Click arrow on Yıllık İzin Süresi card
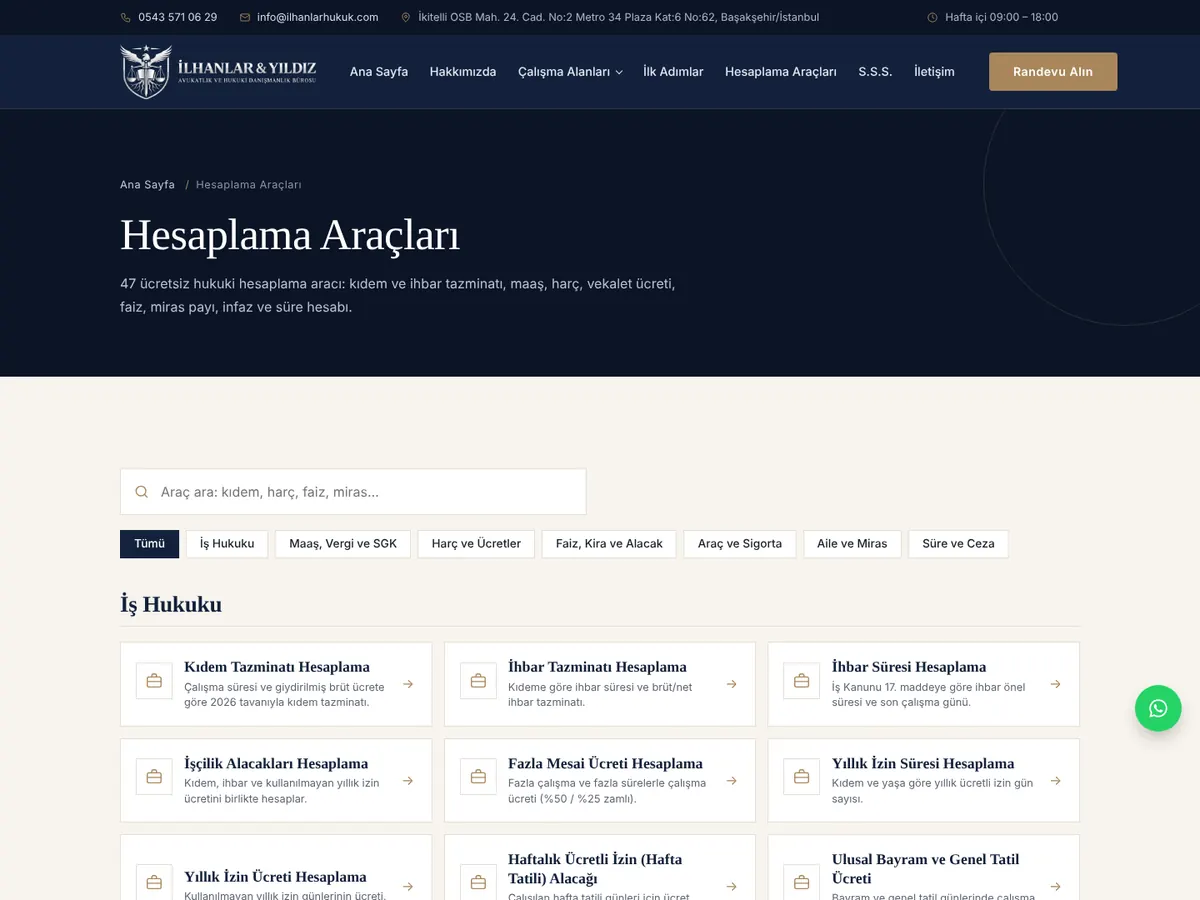The height and width of the screenshot is (900, 1200). tap(1056, 781)
